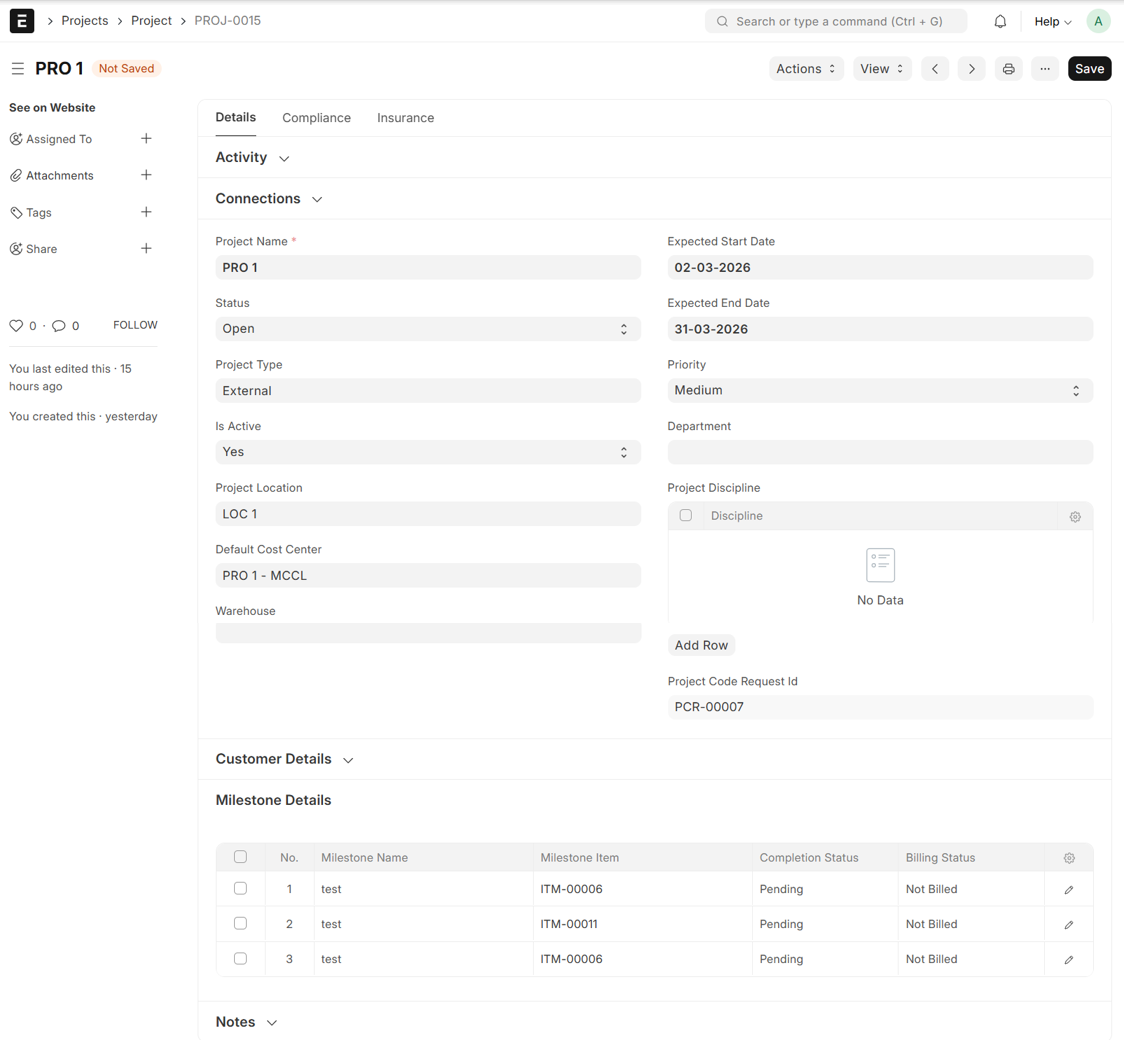Open the Insurance tab
Viewport: 1124px width, 1040px height.
pos(405,118)
